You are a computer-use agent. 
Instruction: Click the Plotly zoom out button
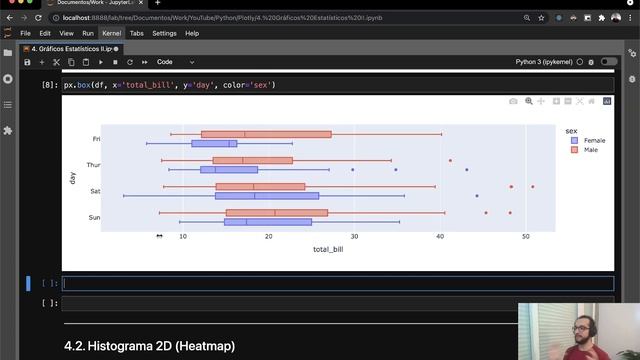[x=568, y=101]
